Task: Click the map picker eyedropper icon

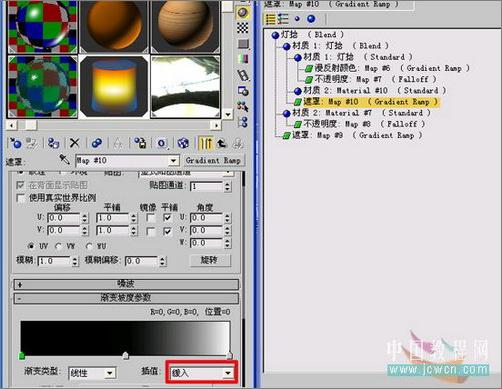Action: [x=64, y=159]
